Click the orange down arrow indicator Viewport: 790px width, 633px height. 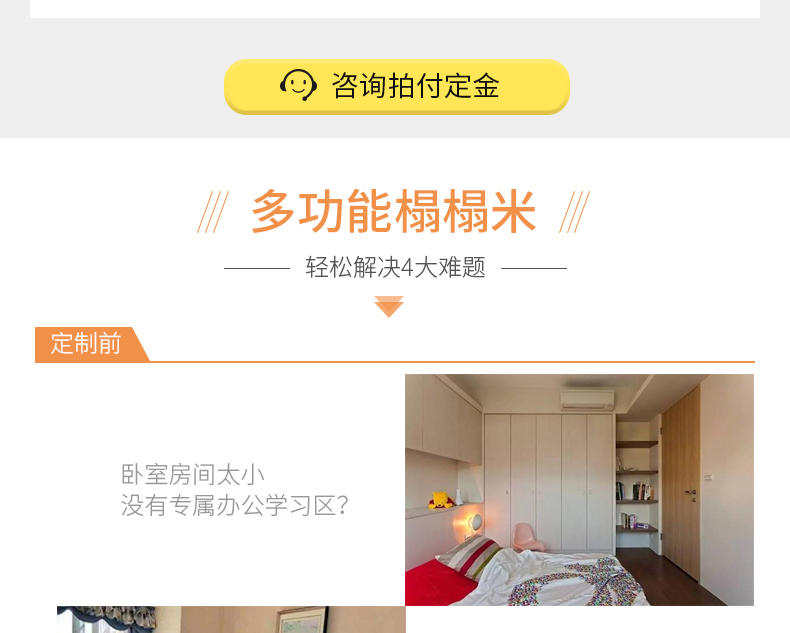[x=388, y=306]
